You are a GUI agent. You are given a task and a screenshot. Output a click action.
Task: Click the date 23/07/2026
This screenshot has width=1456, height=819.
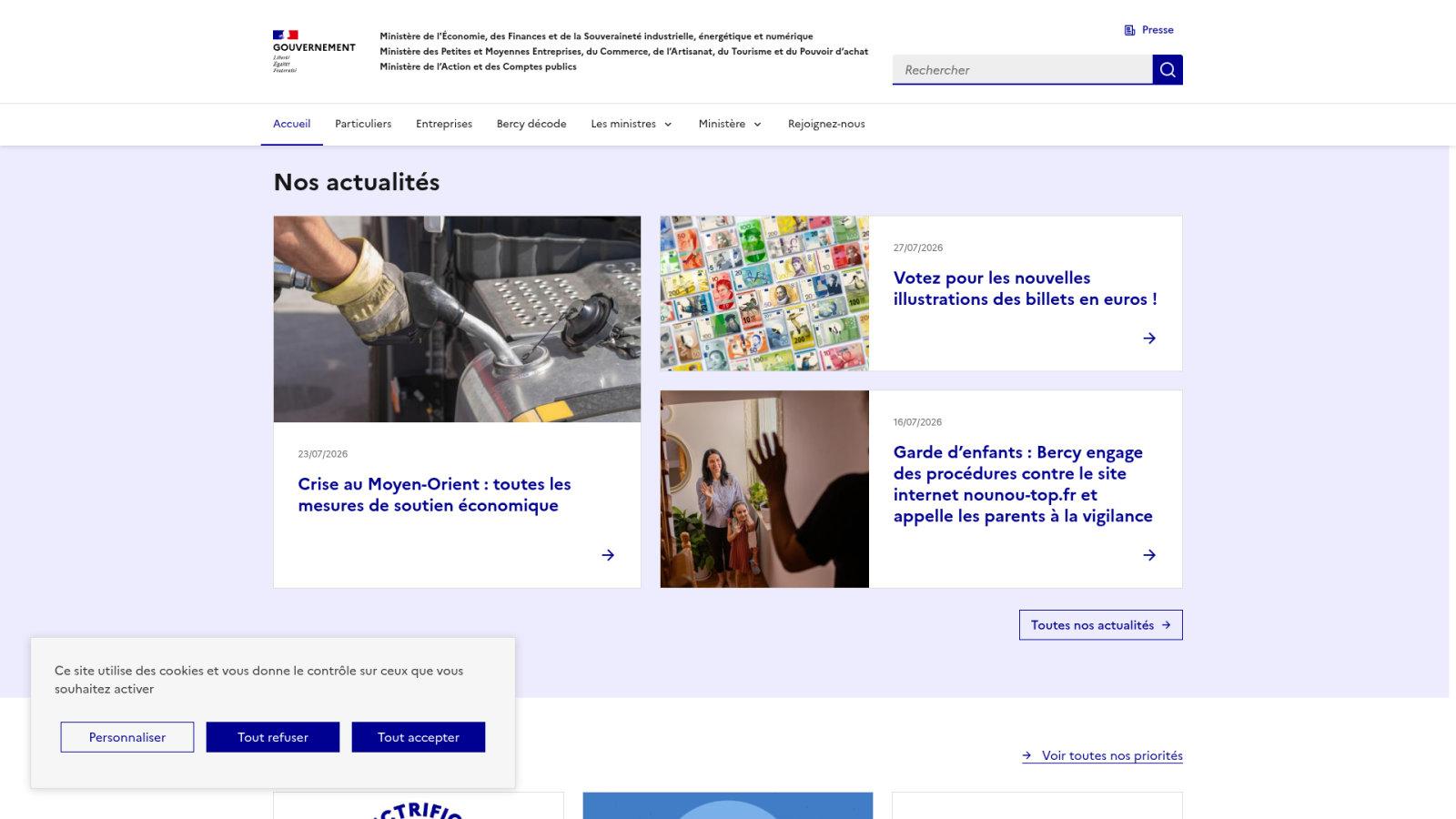point(322,454)
